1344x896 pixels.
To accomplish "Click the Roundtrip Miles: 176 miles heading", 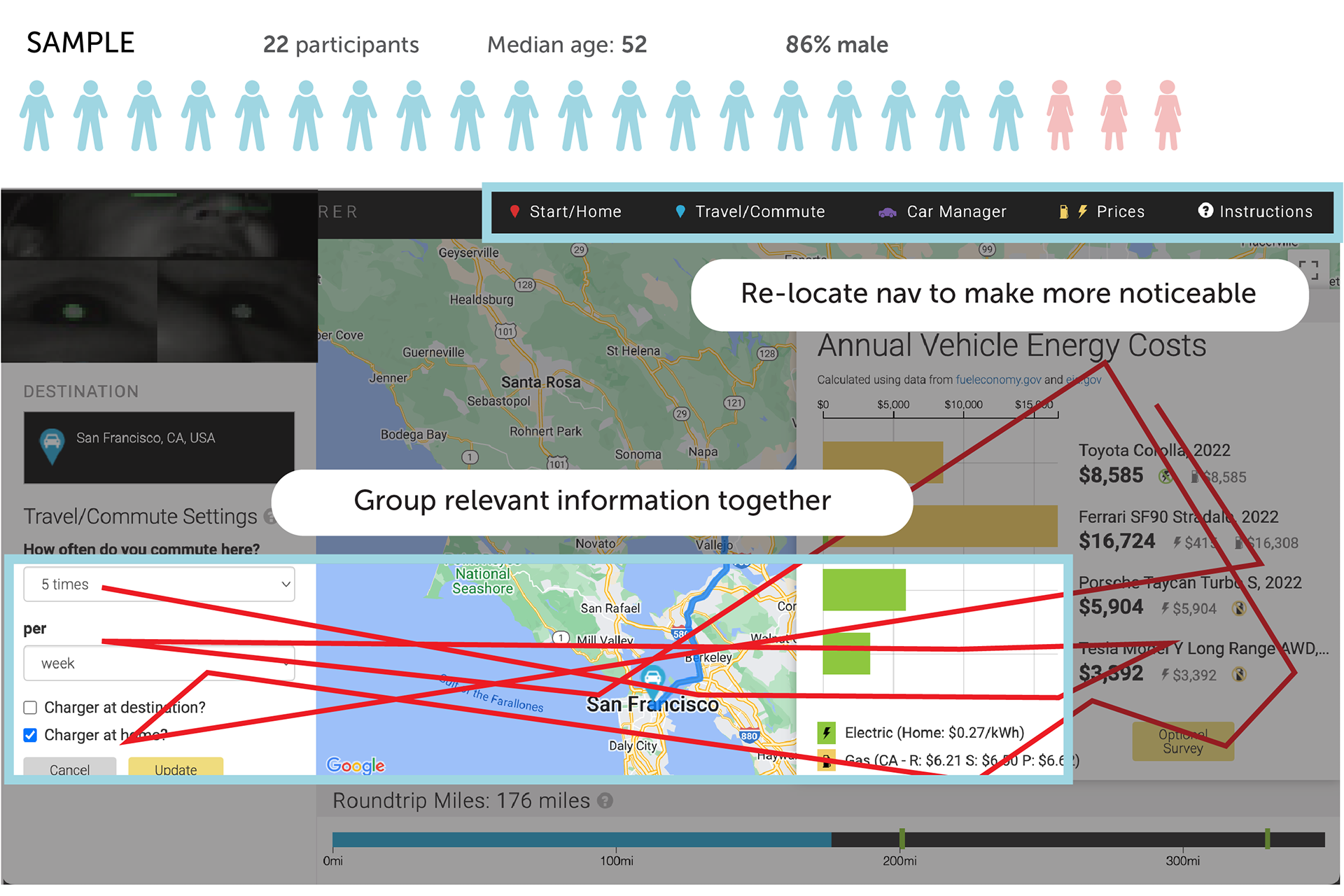I will point(461,801).
